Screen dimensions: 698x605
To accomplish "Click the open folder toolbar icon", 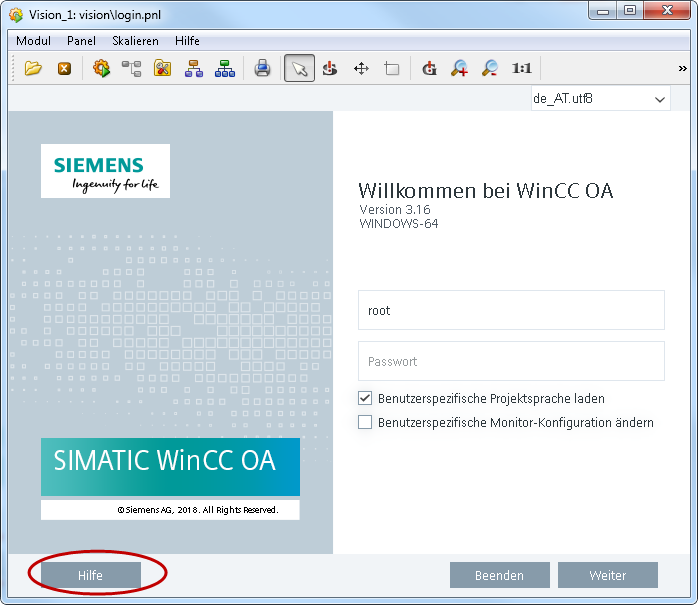I will (34, 69).
